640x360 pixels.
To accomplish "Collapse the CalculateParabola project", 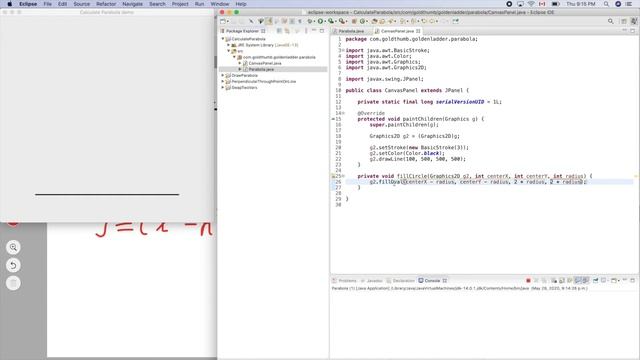I will 223,39.
